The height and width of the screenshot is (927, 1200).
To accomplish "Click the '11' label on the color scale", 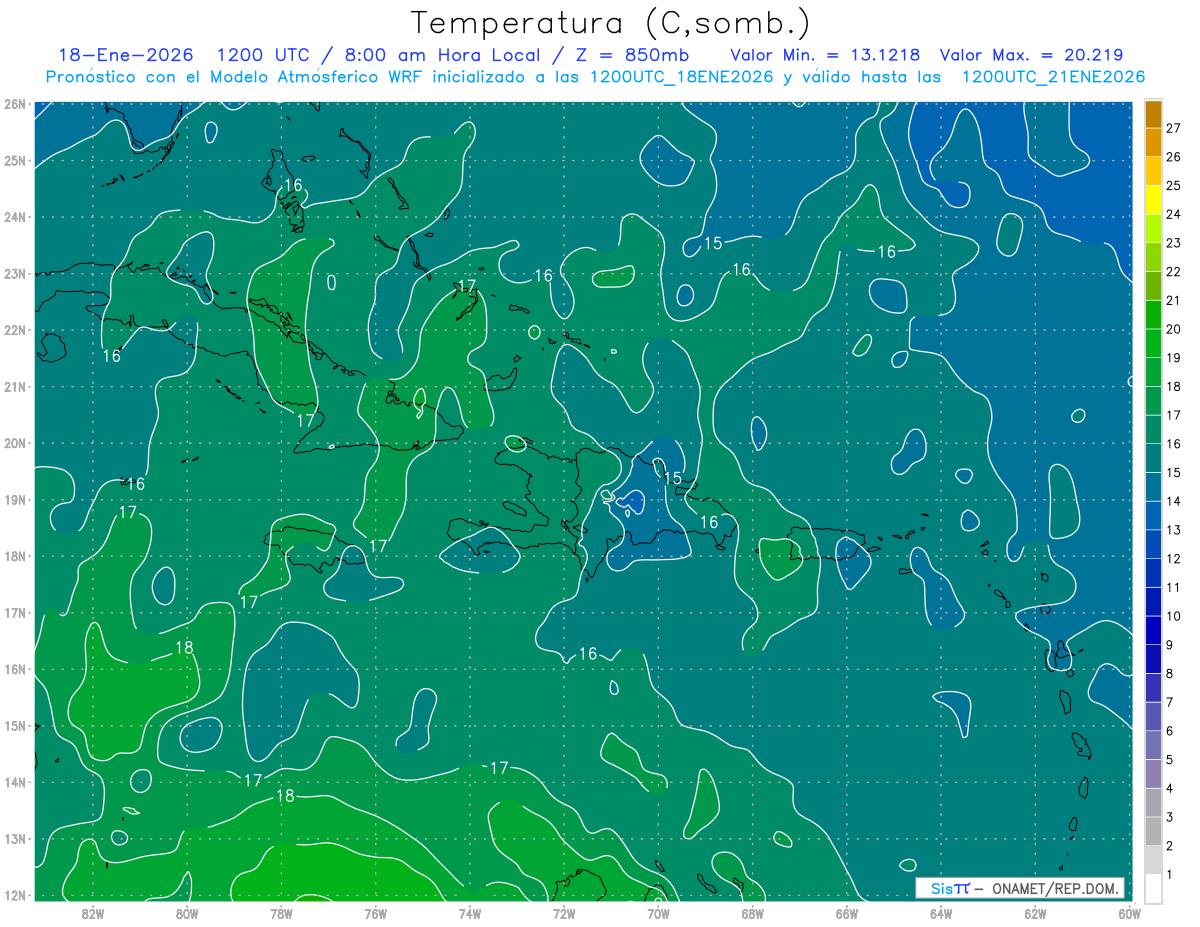I will pos(1174,587).
